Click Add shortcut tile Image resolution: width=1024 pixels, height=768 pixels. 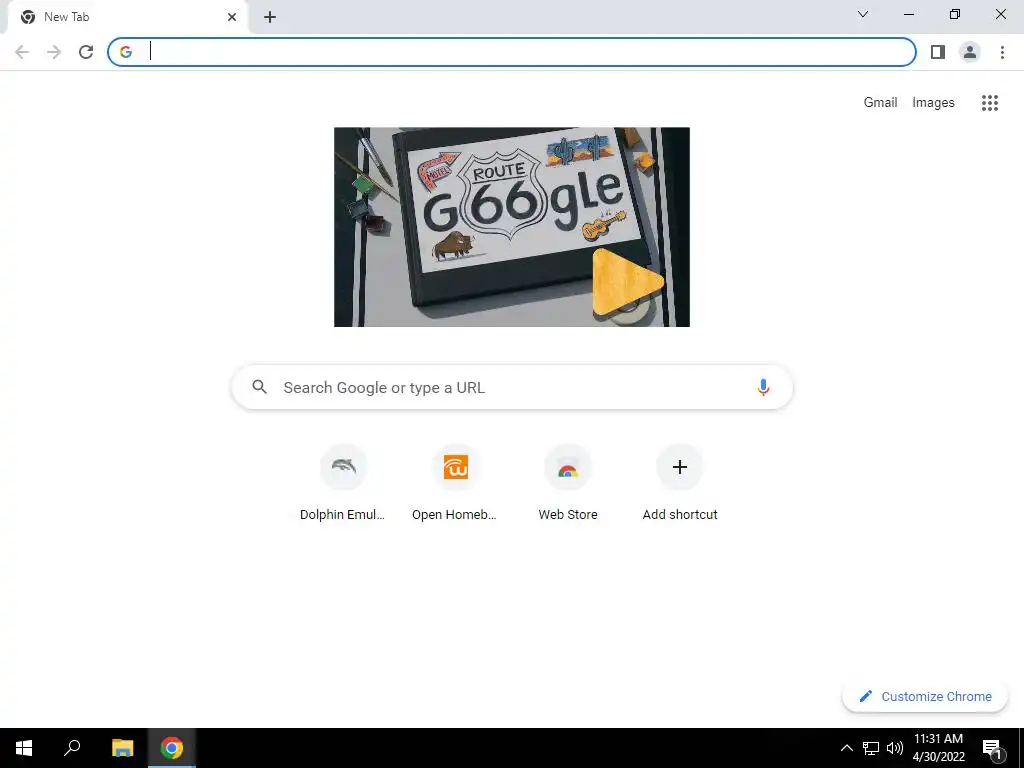pos(680,483)
